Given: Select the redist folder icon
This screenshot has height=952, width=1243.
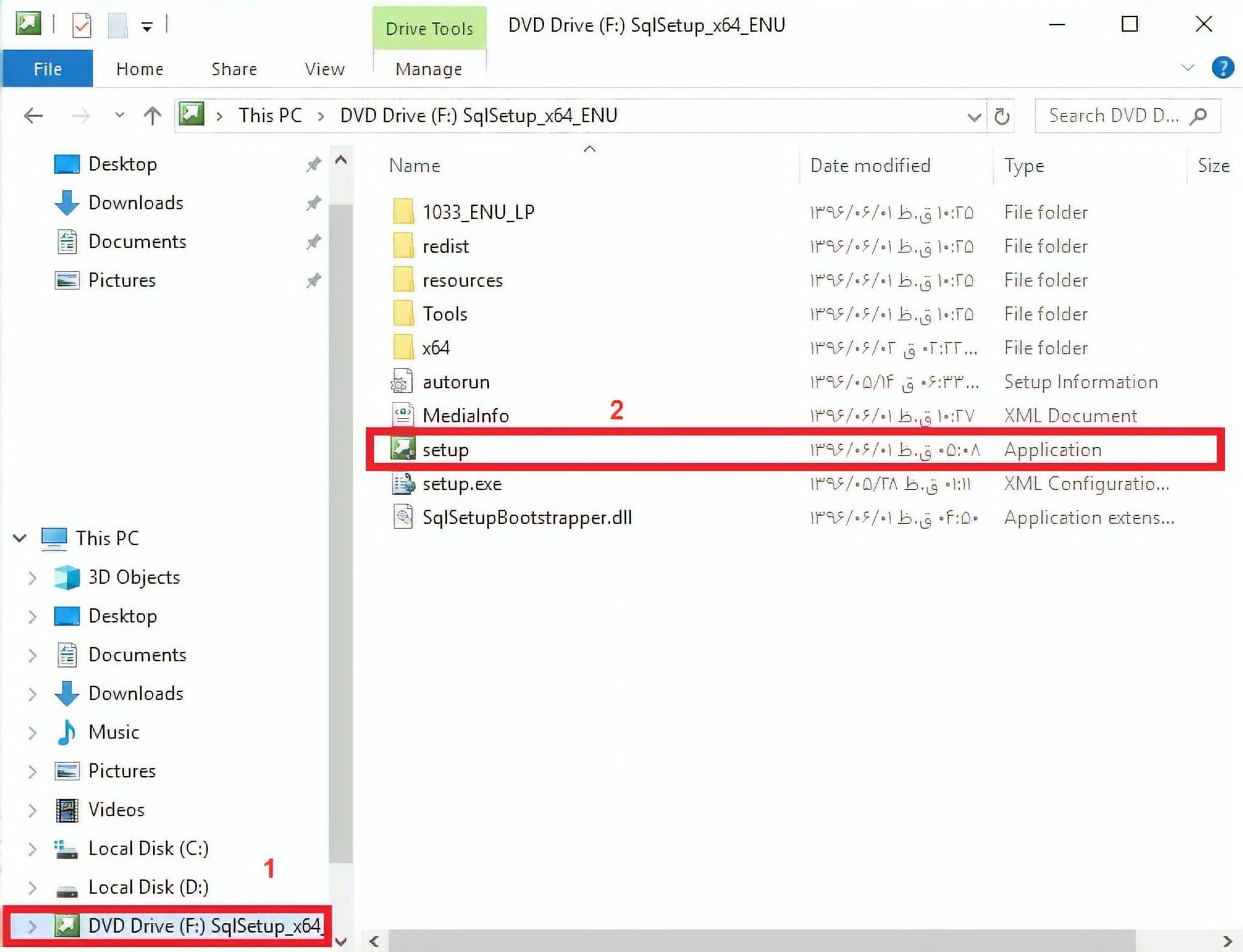Looking at the screenshot, I should [x=403, y=245].
